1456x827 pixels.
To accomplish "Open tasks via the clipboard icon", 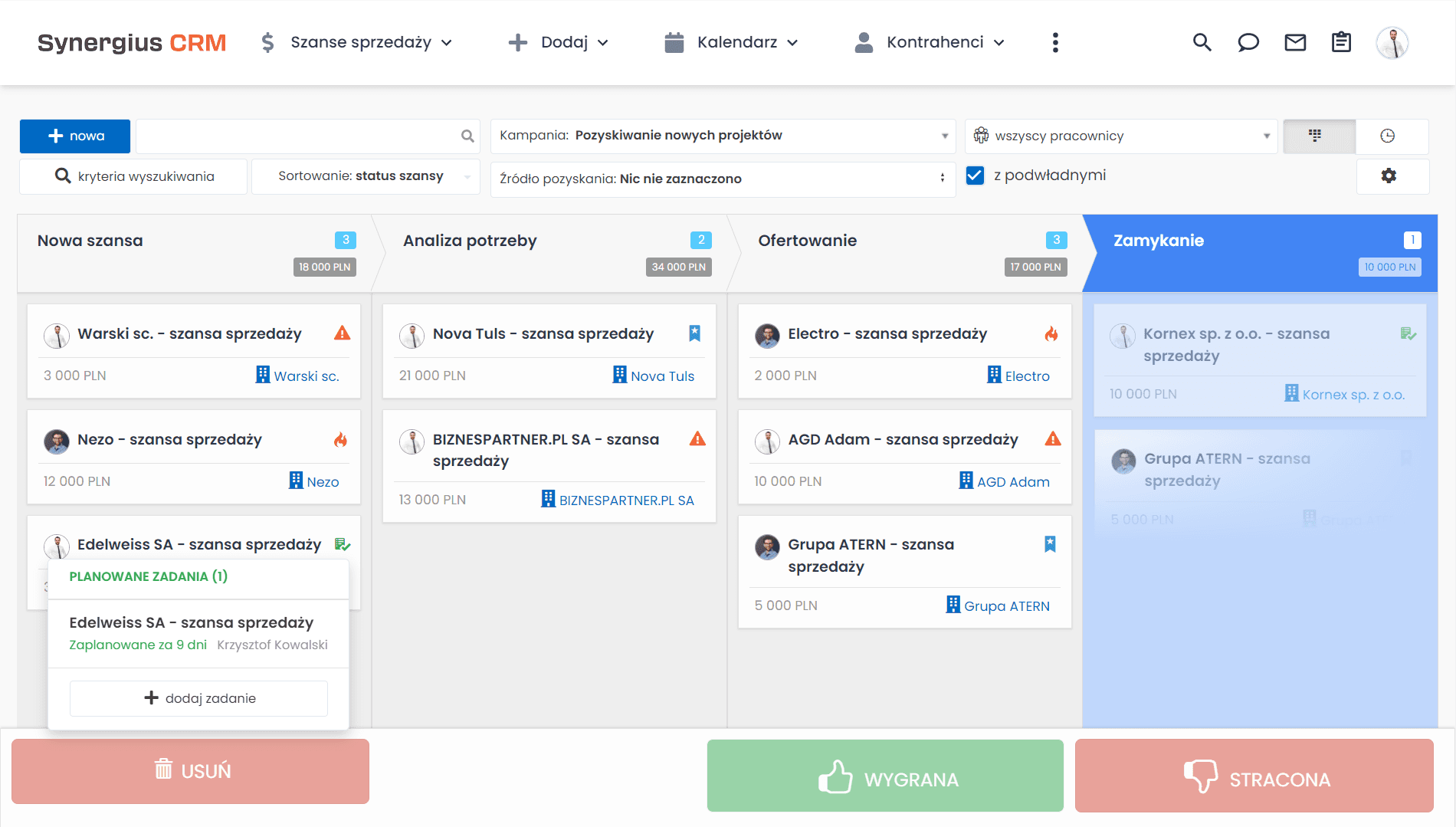I will pos(1341,43).
